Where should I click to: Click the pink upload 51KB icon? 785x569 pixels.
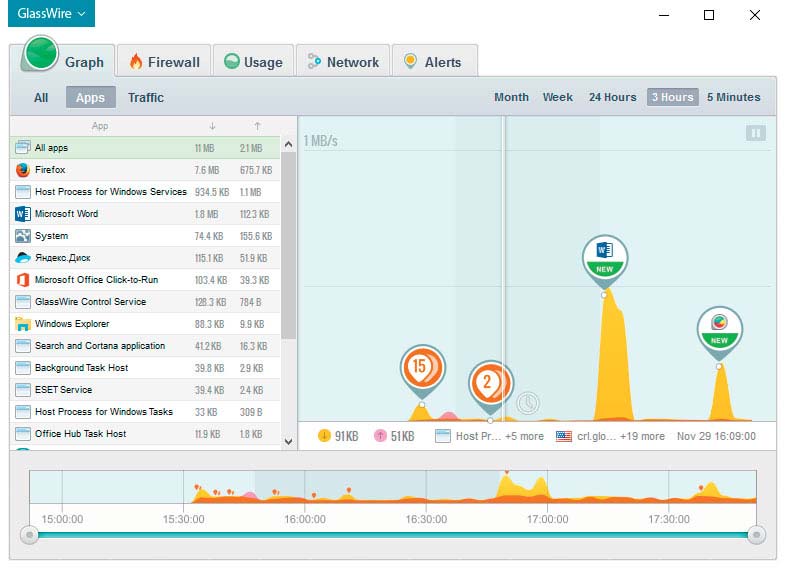(x=380, y=436)
